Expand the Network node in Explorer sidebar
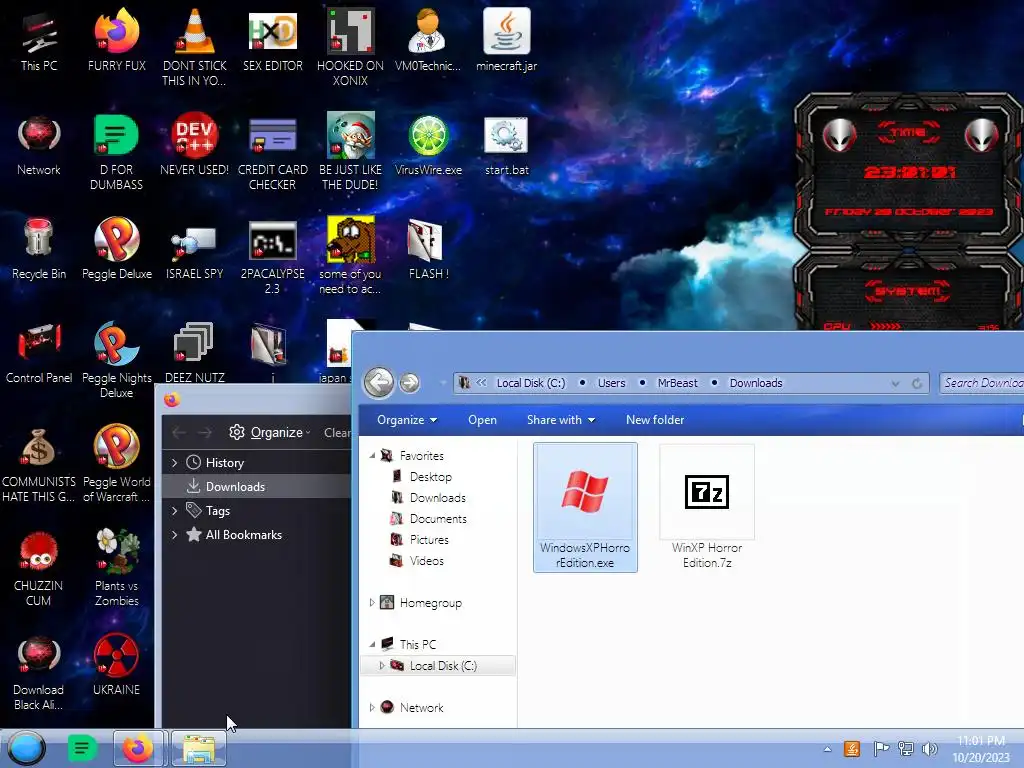 click(372, 707)
